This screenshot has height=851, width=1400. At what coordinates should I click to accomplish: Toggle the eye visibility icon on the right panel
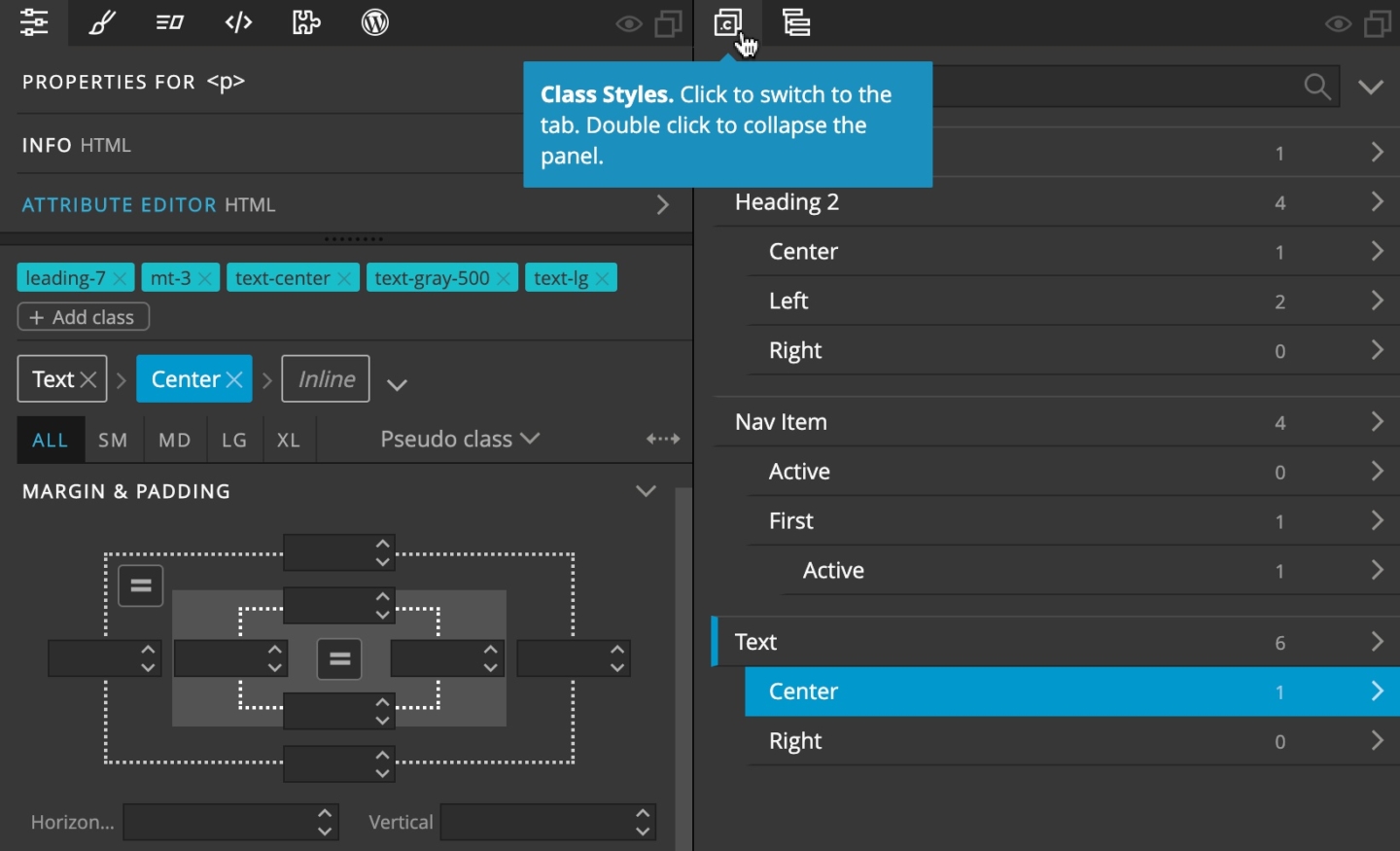point(1338,23)
